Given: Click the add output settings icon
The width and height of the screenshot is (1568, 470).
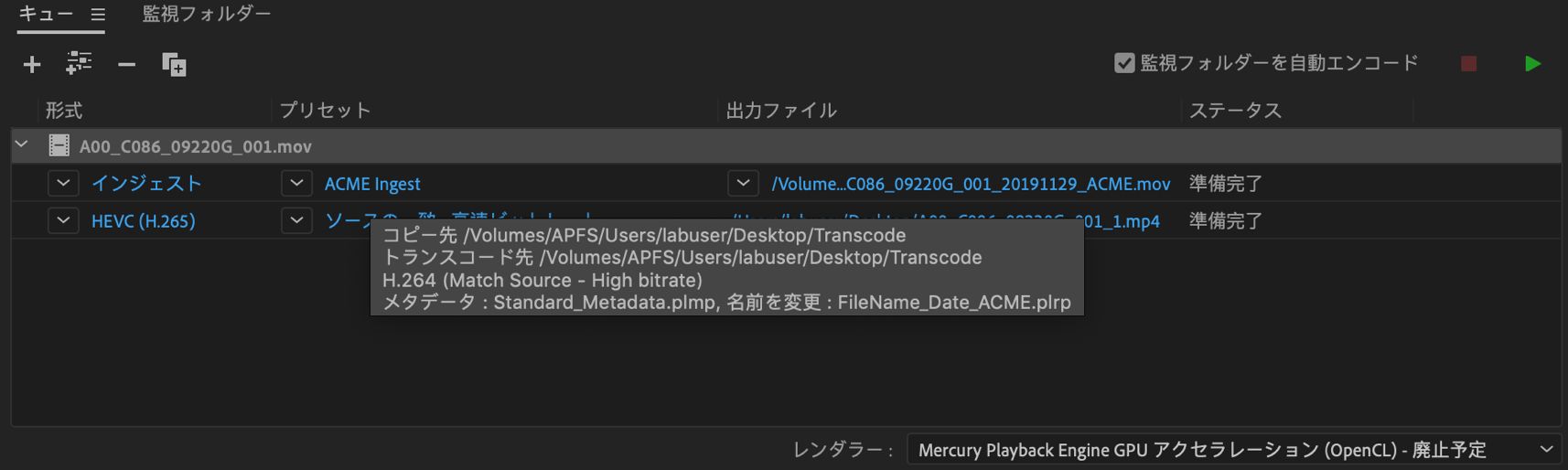Looking at the screenshot, I should (x=79, y=63).
